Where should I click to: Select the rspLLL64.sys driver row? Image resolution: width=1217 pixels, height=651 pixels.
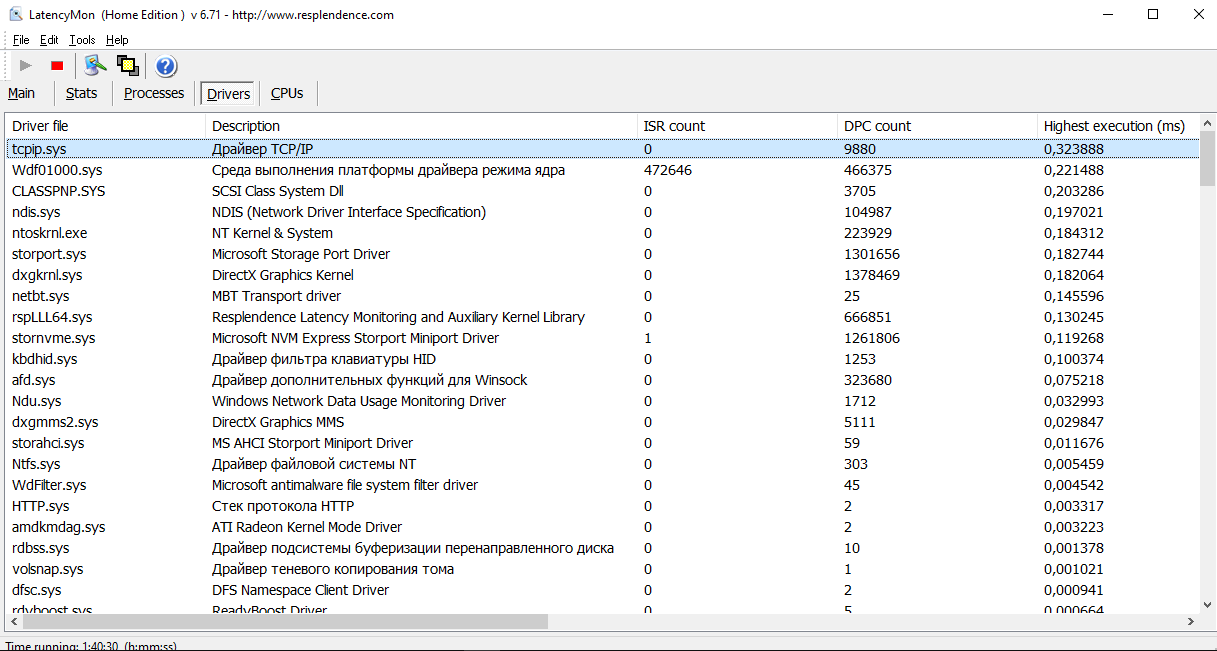[x=602, y=317]
